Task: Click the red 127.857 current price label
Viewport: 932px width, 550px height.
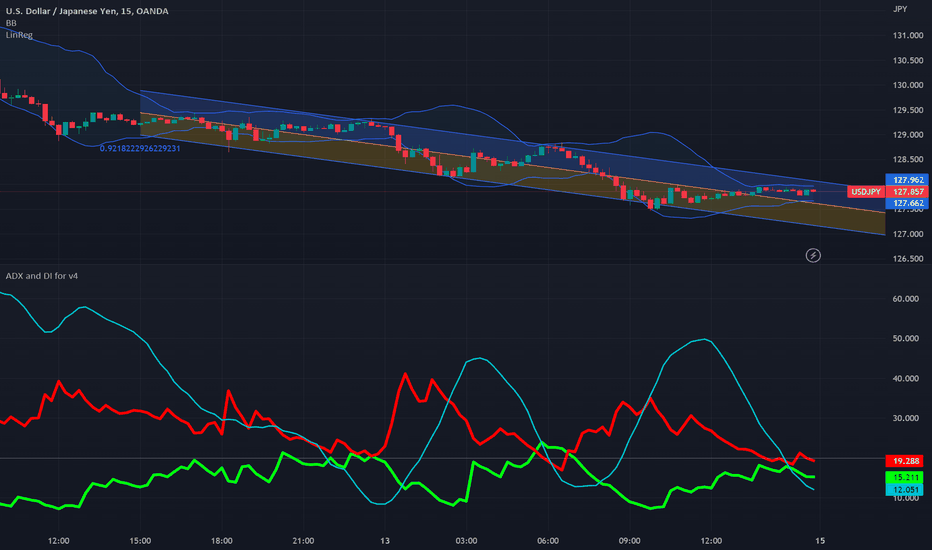Action: point(908,191)
